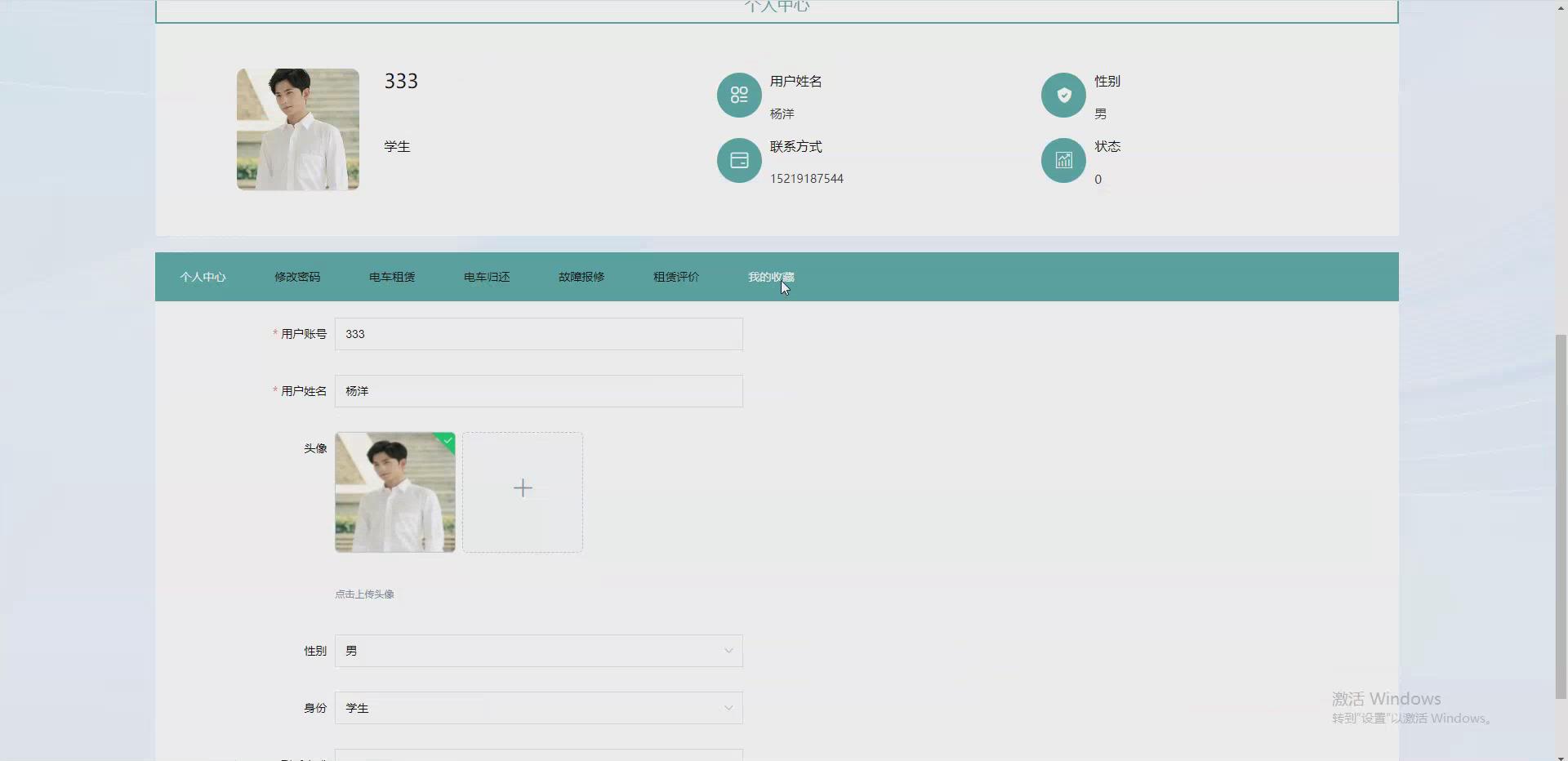Select the 故障报修 tab

(x=581, y=277)
